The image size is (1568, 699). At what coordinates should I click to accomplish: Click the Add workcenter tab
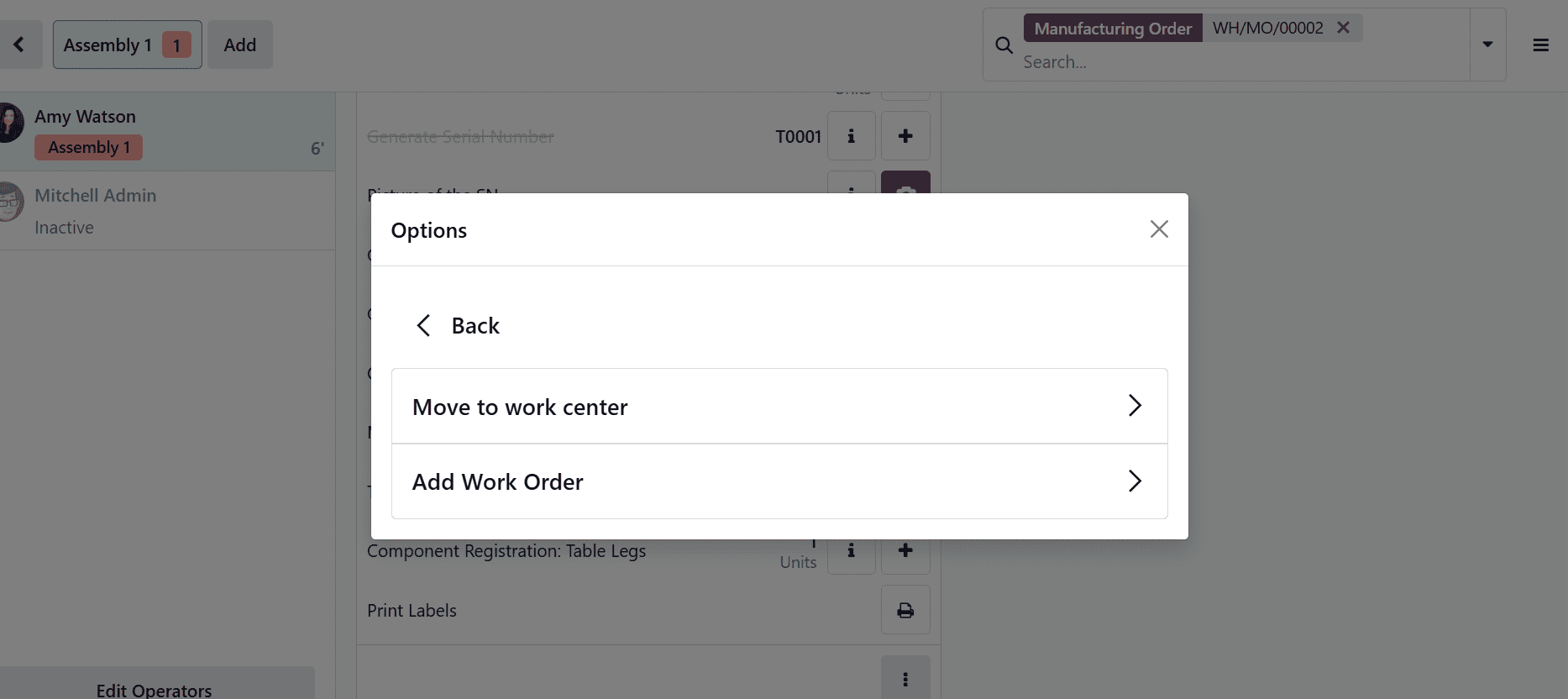[x=240, y=45]
